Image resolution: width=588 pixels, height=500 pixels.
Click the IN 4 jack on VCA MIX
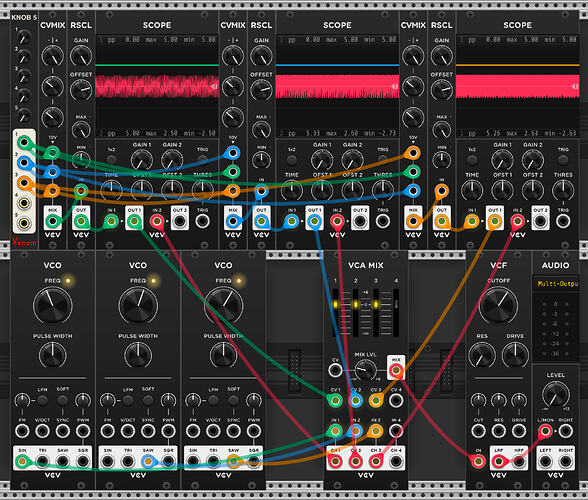(x=396, y=431)
